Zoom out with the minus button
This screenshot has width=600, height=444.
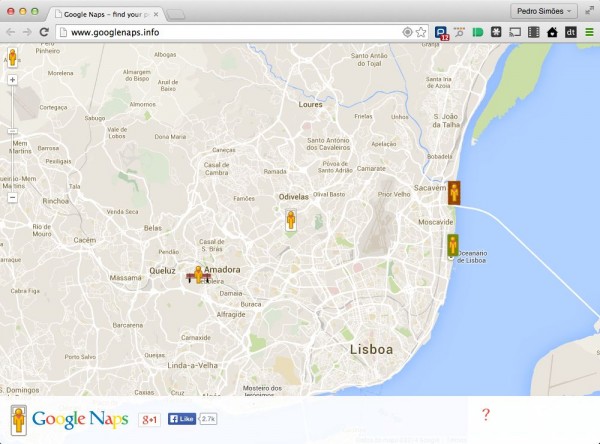[13, 198]
